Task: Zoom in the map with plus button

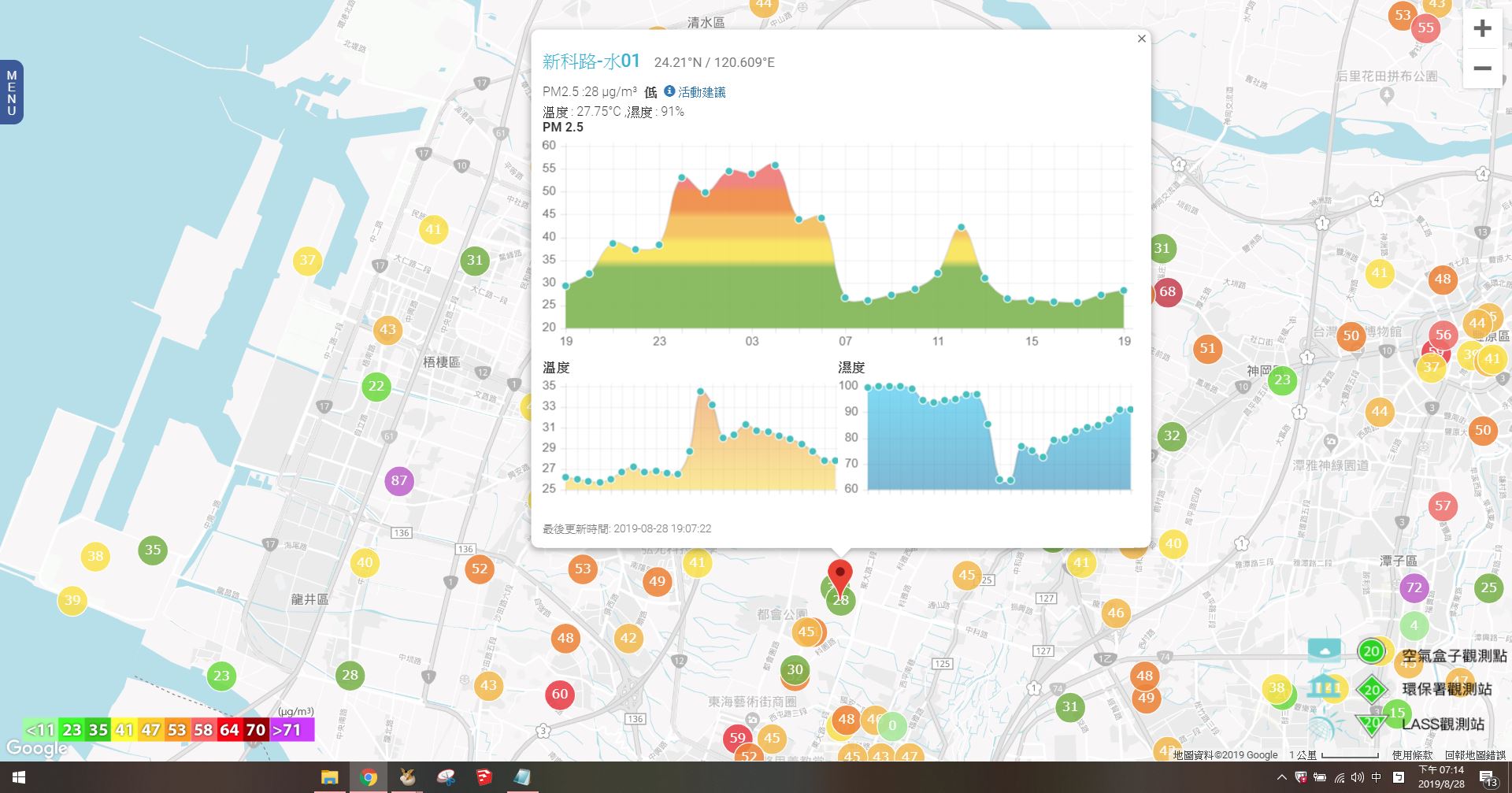Action: coord(1482,29)
